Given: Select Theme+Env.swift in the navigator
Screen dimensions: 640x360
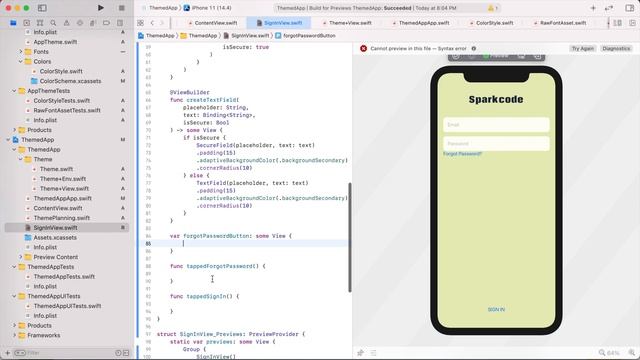Looking at the screenshot, I should (63, 178).
